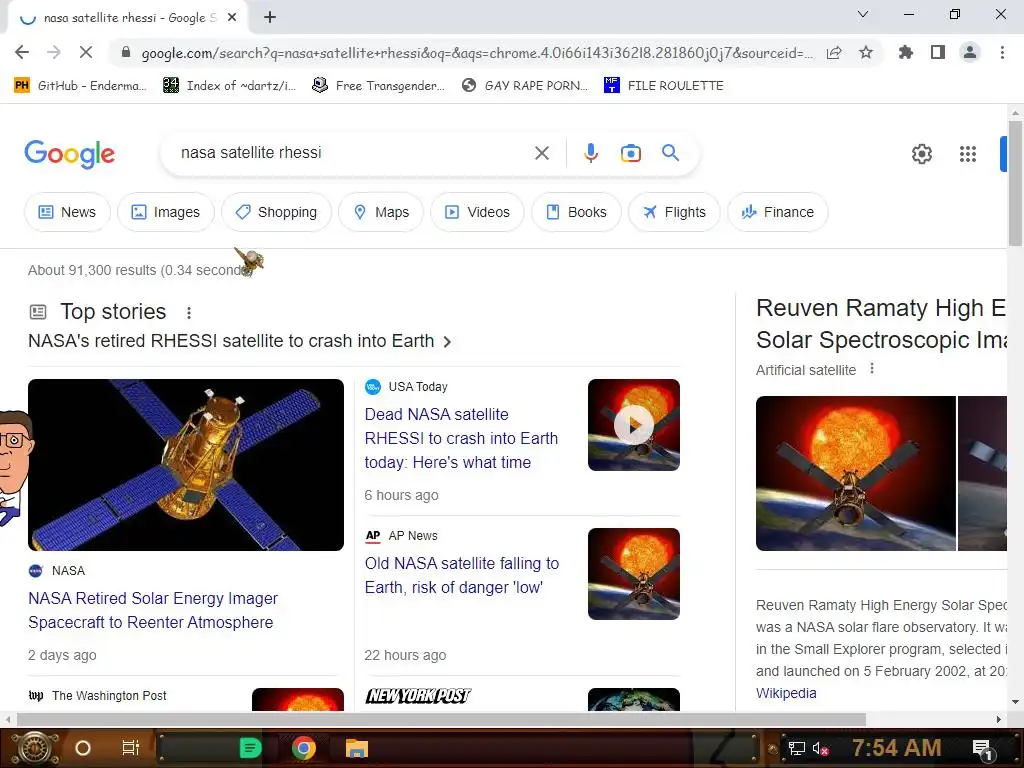Search by image with camera icon
Screen dimensions: 1024x768
click(630, 153)
